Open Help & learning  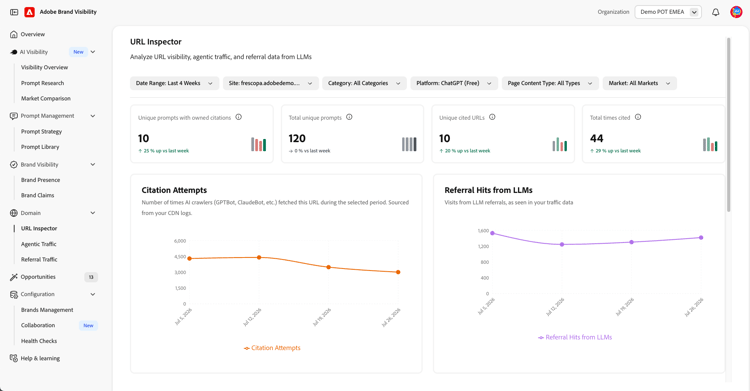(x=40, y=358)
